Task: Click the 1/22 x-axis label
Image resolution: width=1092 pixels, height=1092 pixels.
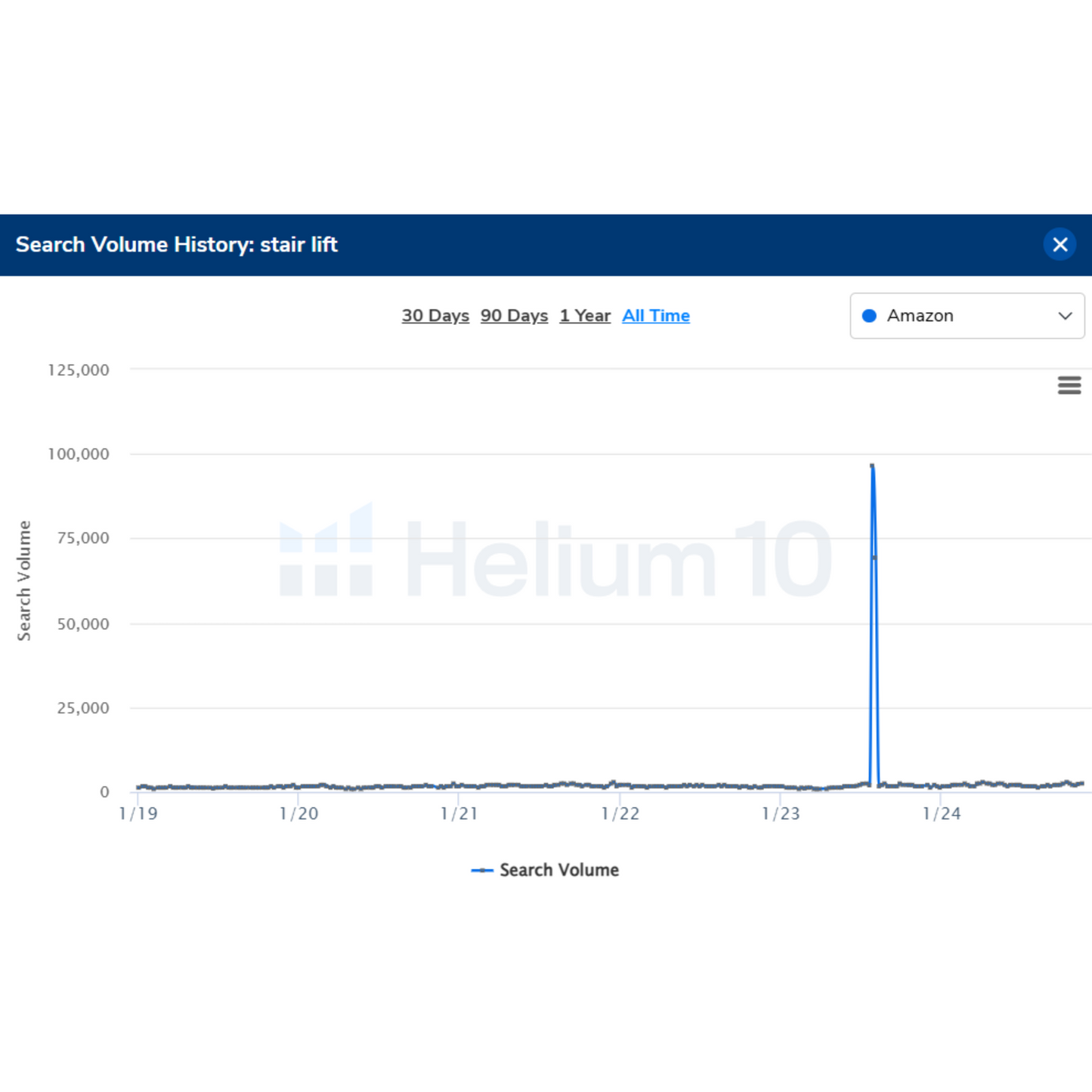Action: pos(620,814)
